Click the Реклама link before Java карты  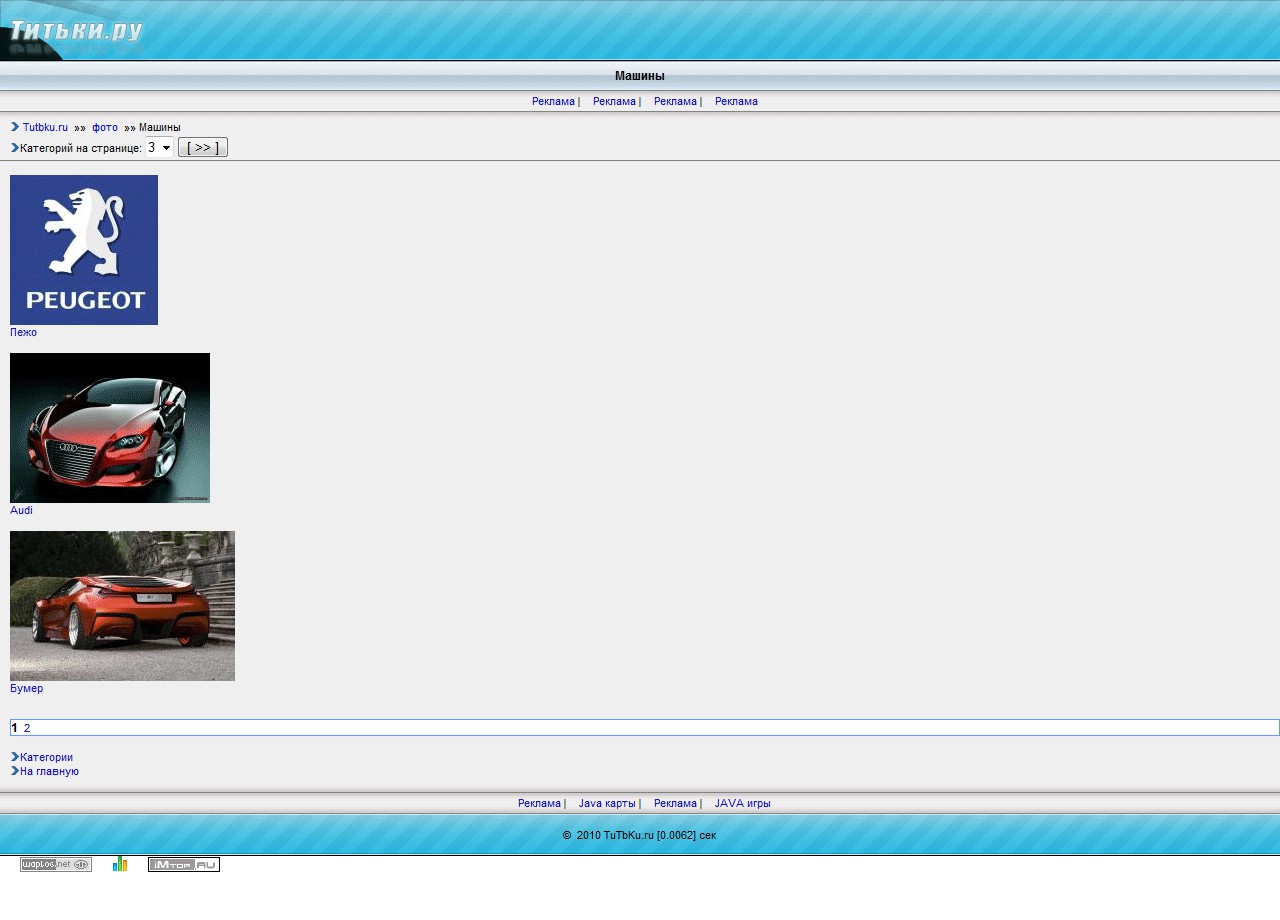(539, 803)
